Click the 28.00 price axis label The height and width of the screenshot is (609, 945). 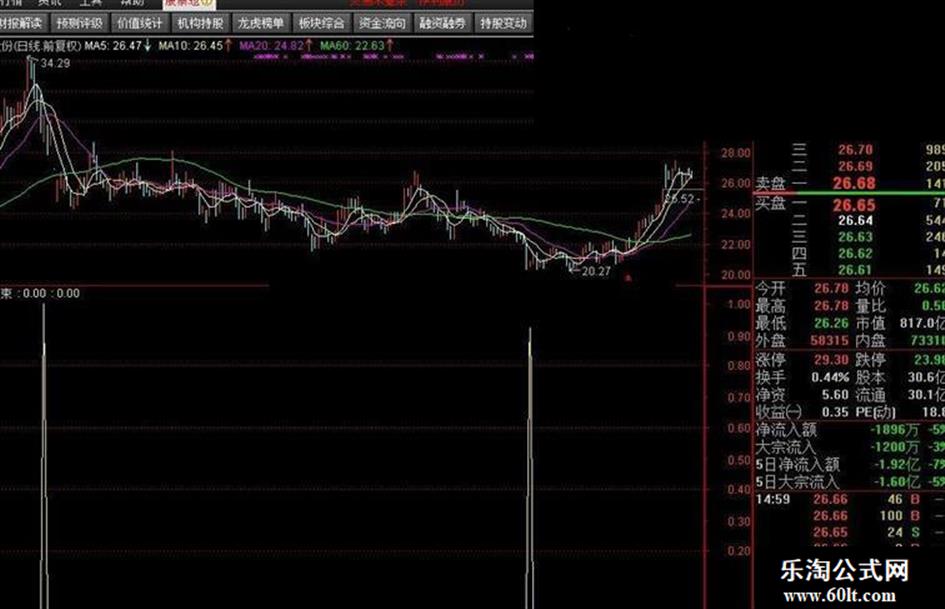[x=736, y=153]
